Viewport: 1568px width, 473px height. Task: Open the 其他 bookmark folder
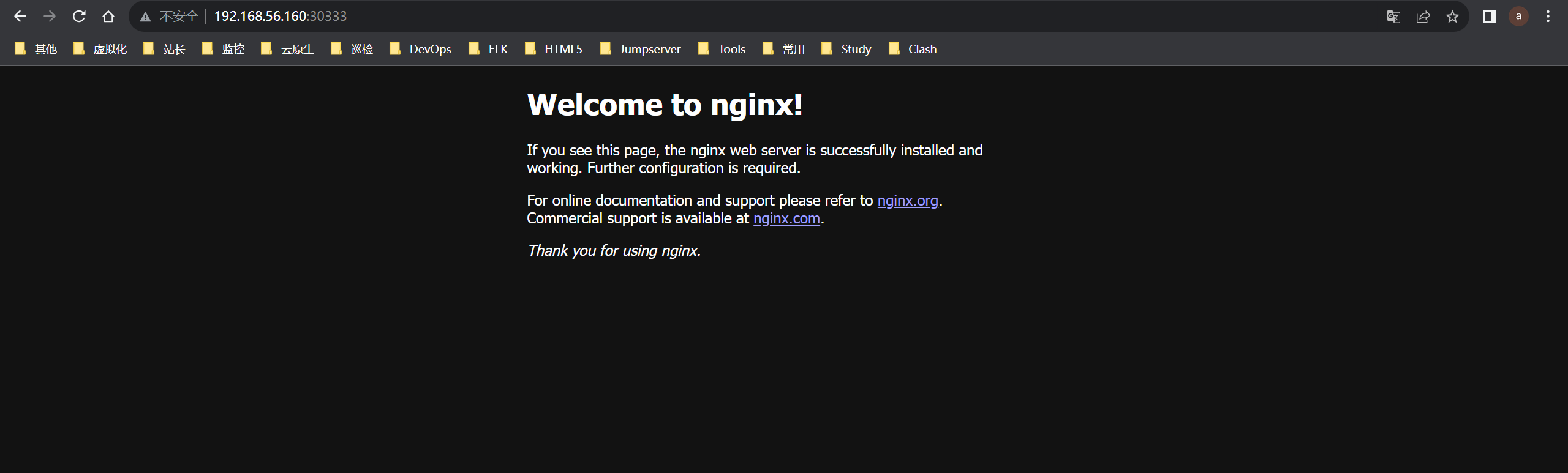click(36, 49)
